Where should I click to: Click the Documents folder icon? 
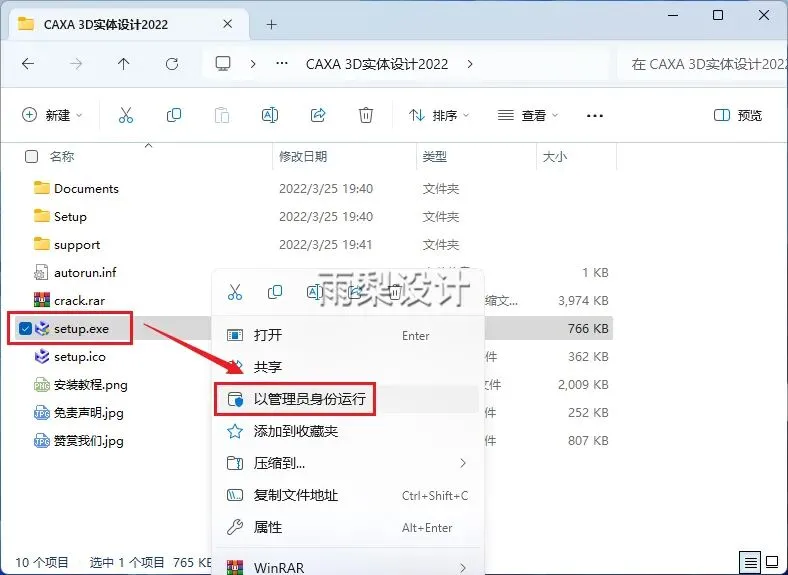coord(42,188)
